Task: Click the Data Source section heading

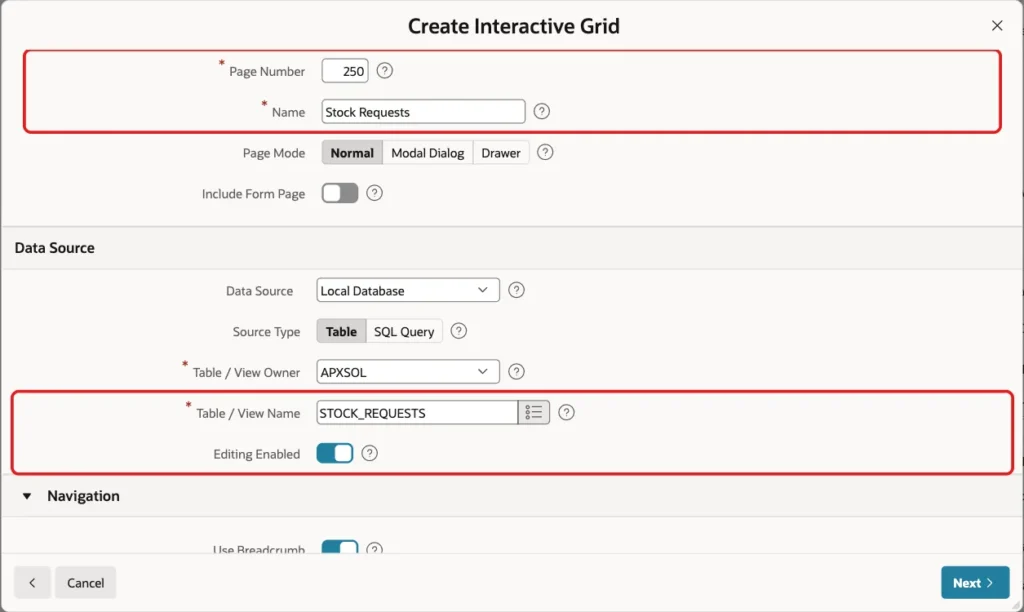Action: tap(55, 248)
